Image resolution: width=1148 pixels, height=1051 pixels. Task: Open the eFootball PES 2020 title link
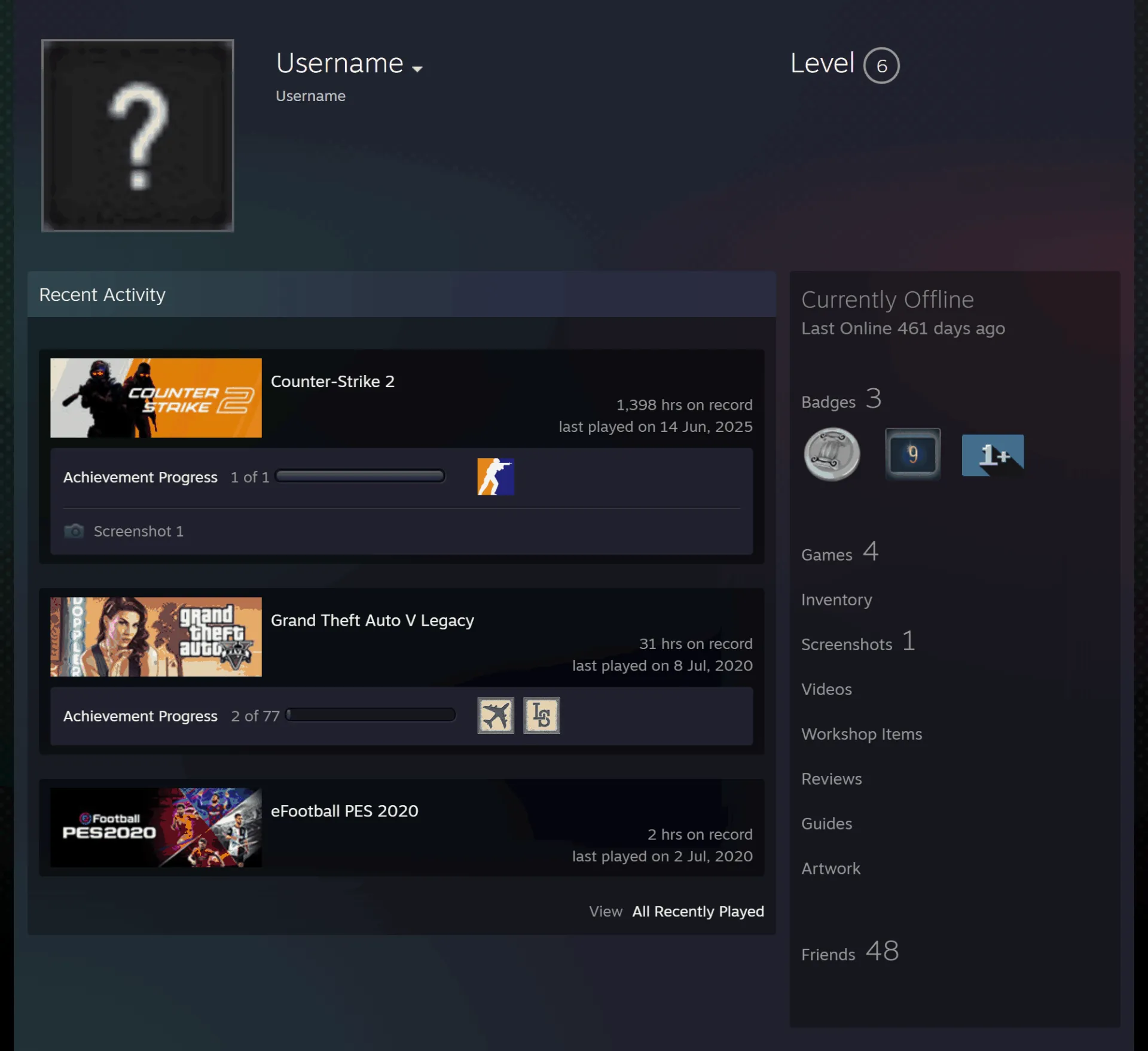click(344, 811)
